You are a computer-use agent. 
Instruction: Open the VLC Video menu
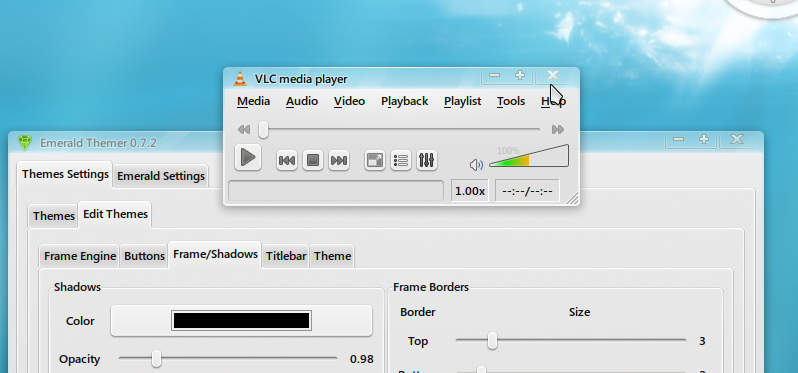click(349, 101)
